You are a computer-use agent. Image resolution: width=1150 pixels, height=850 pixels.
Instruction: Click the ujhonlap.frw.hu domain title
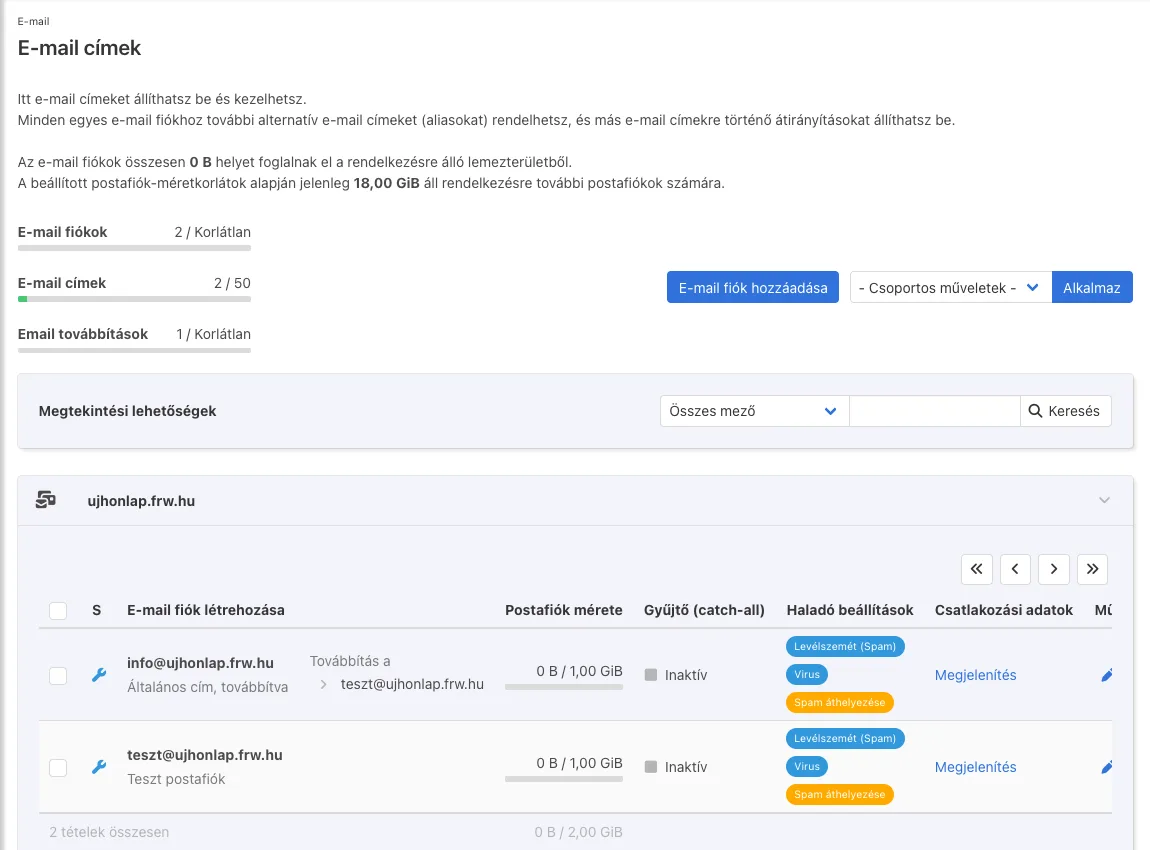coord(141,501)
